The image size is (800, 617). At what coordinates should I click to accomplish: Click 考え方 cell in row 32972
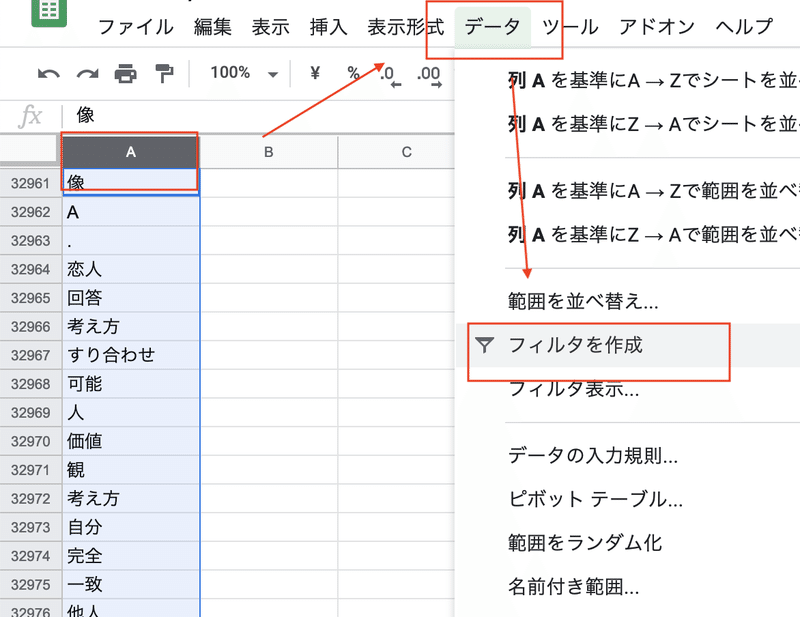[131, 498]
